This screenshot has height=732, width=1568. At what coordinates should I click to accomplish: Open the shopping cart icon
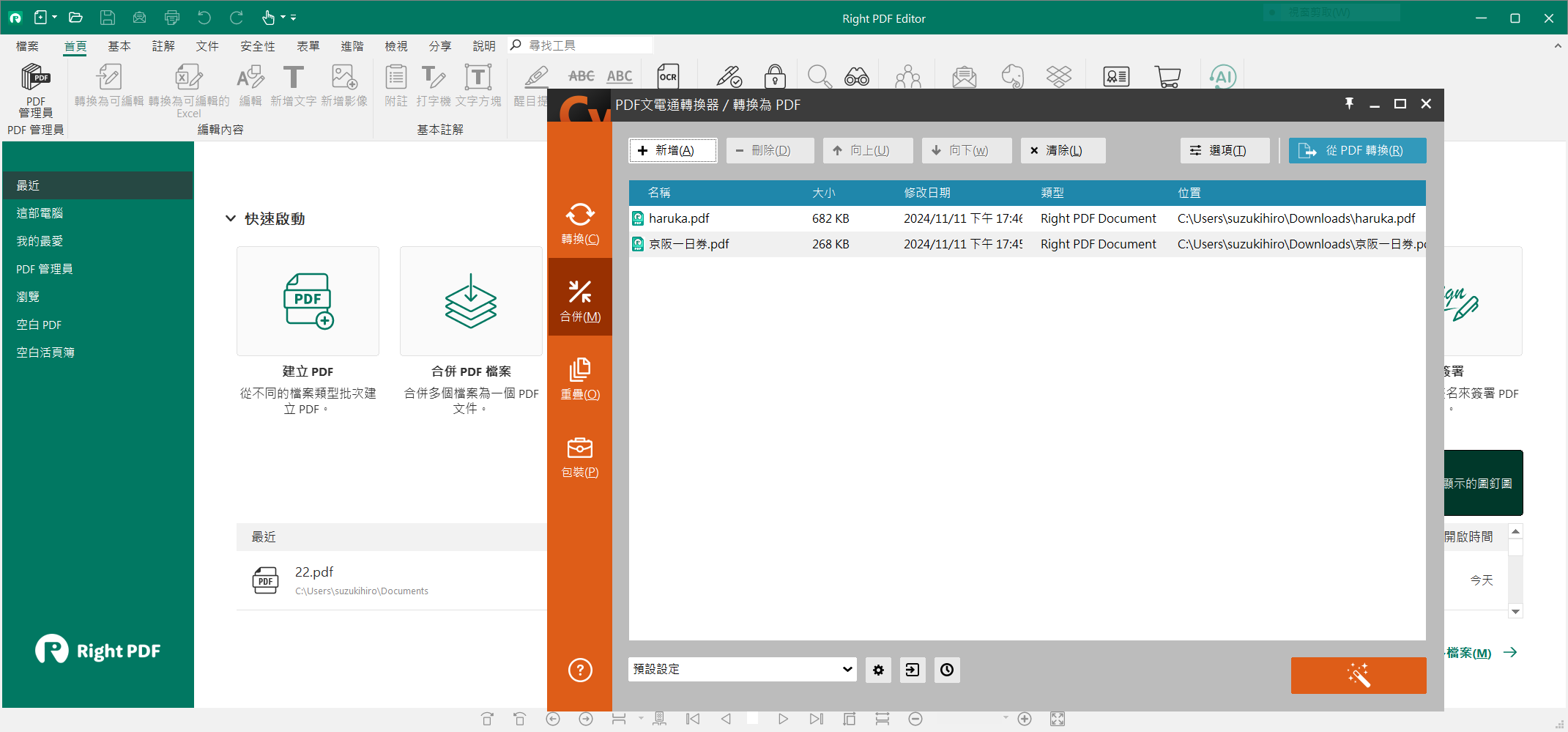[1167, 76]
